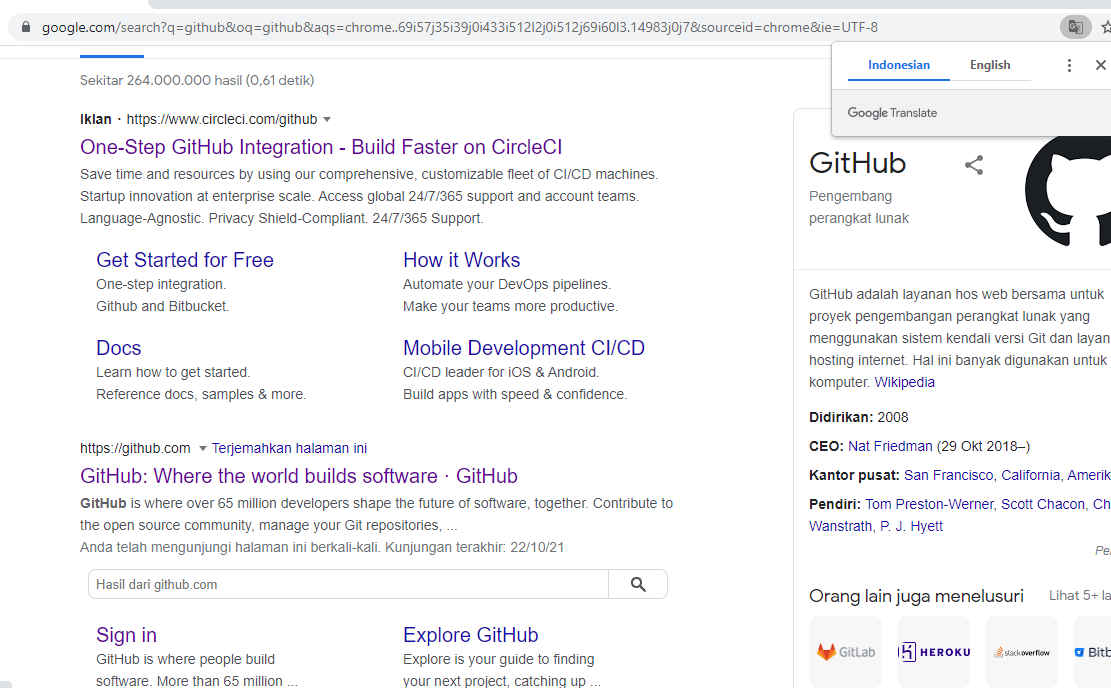1111x688 pixels.
Task: Click the Google Translate icon in address bar
Action: click(x=1075, y=28)
